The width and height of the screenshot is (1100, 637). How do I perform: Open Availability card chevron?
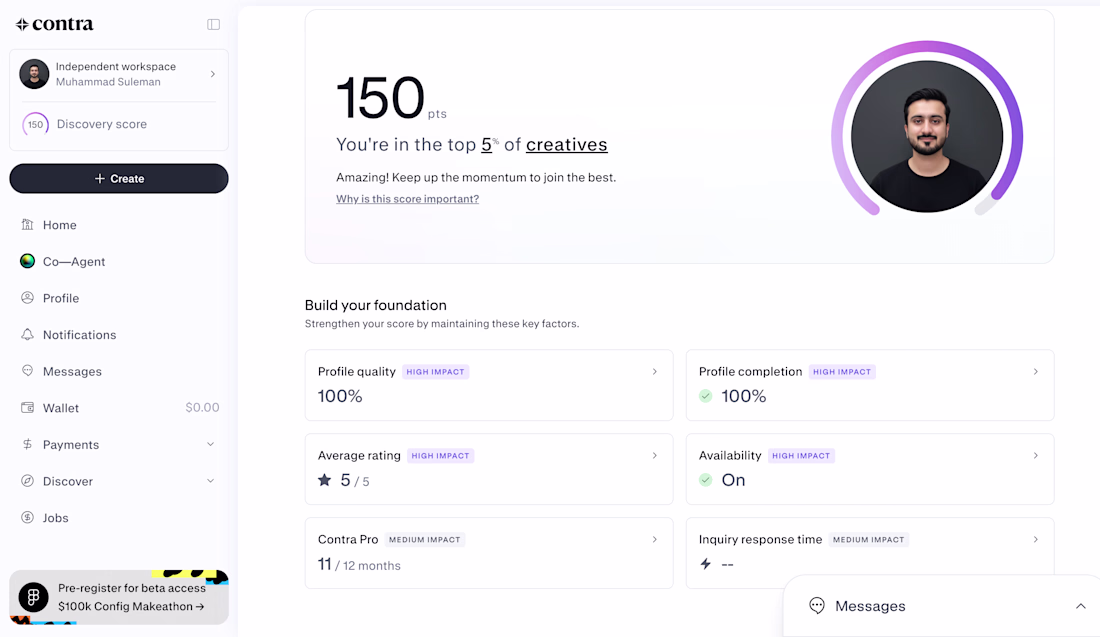coord(1035,455)
